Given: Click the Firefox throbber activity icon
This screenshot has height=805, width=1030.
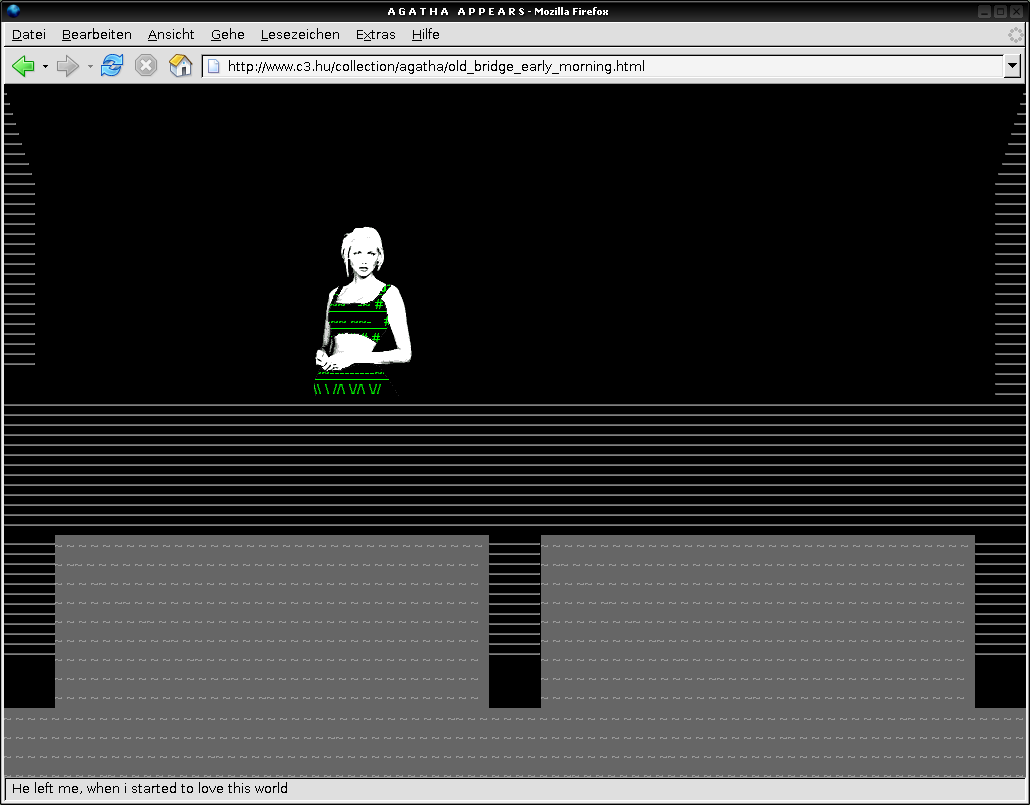Looking at the screenshot, I should pyautogui.click(x=1016, y=35).
